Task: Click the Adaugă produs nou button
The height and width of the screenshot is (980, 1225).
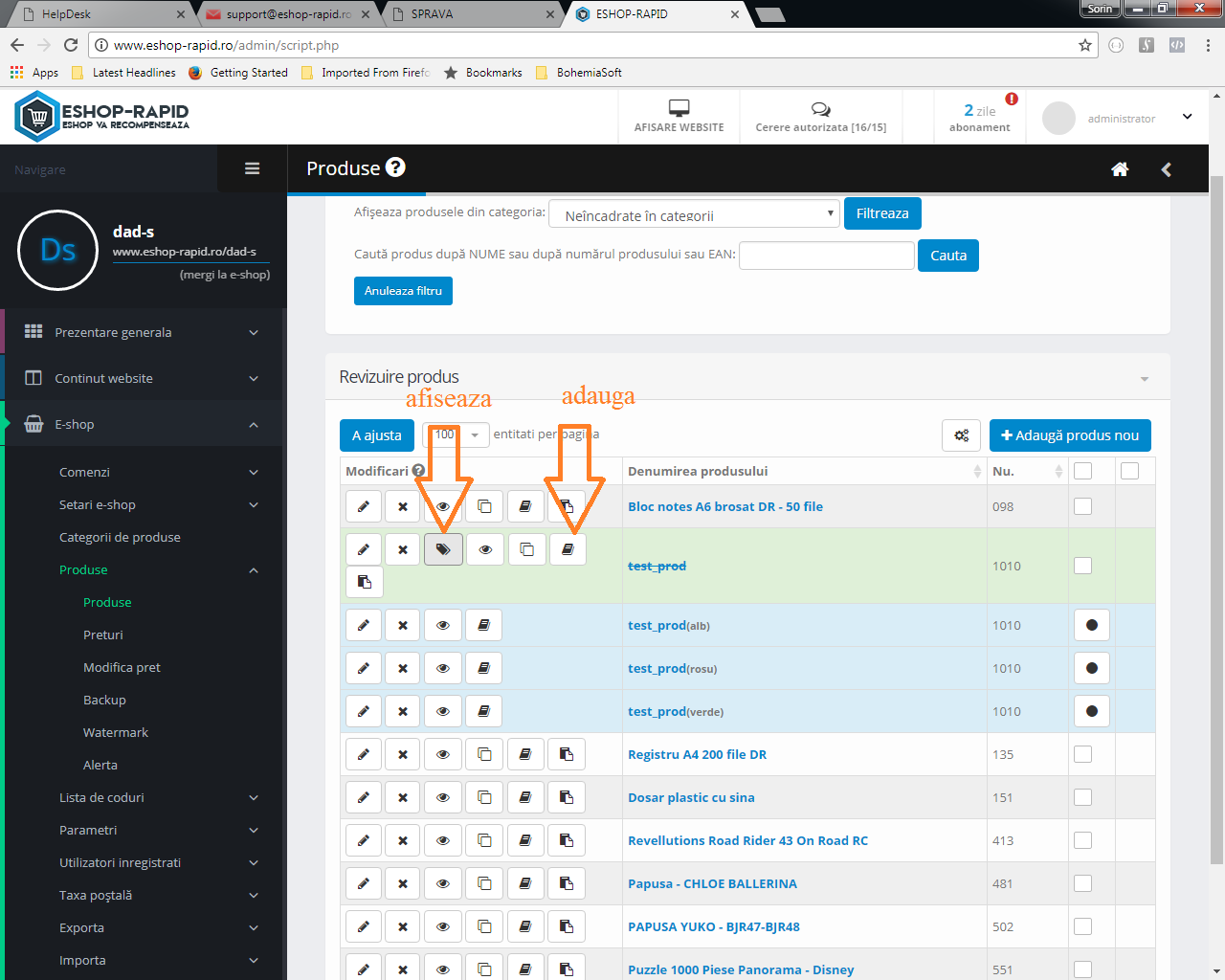Action: pyautogui.click(x=1070, y=435)
